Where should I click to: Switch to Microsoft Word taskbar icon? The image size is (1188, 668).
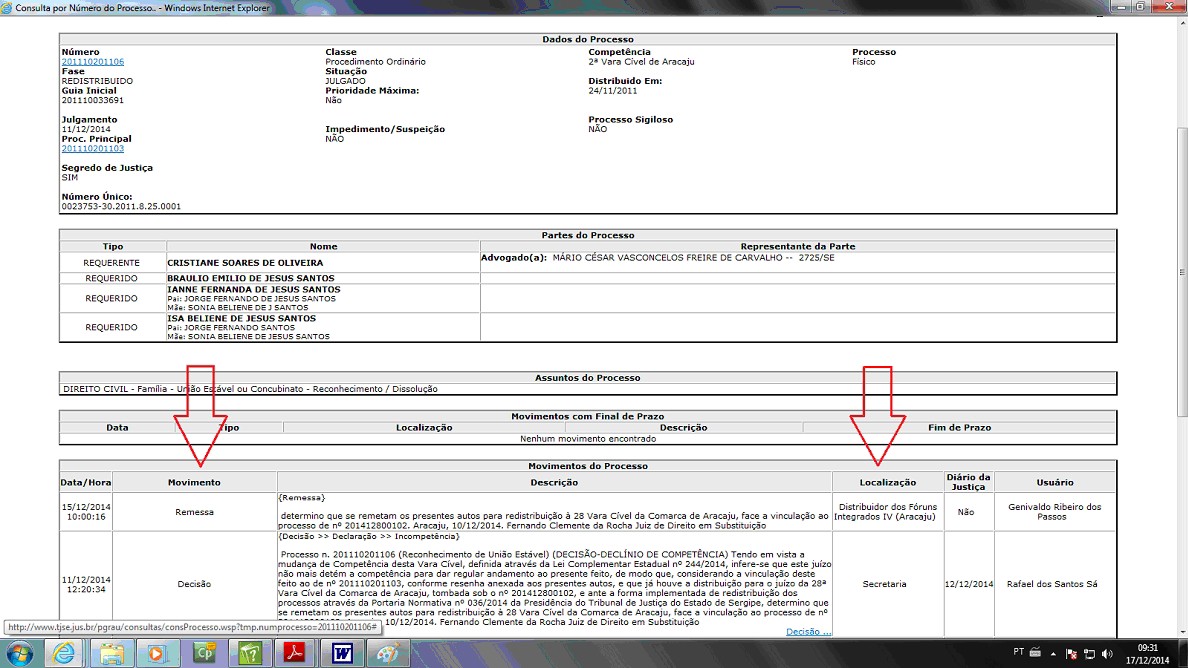tap(342, 654)
